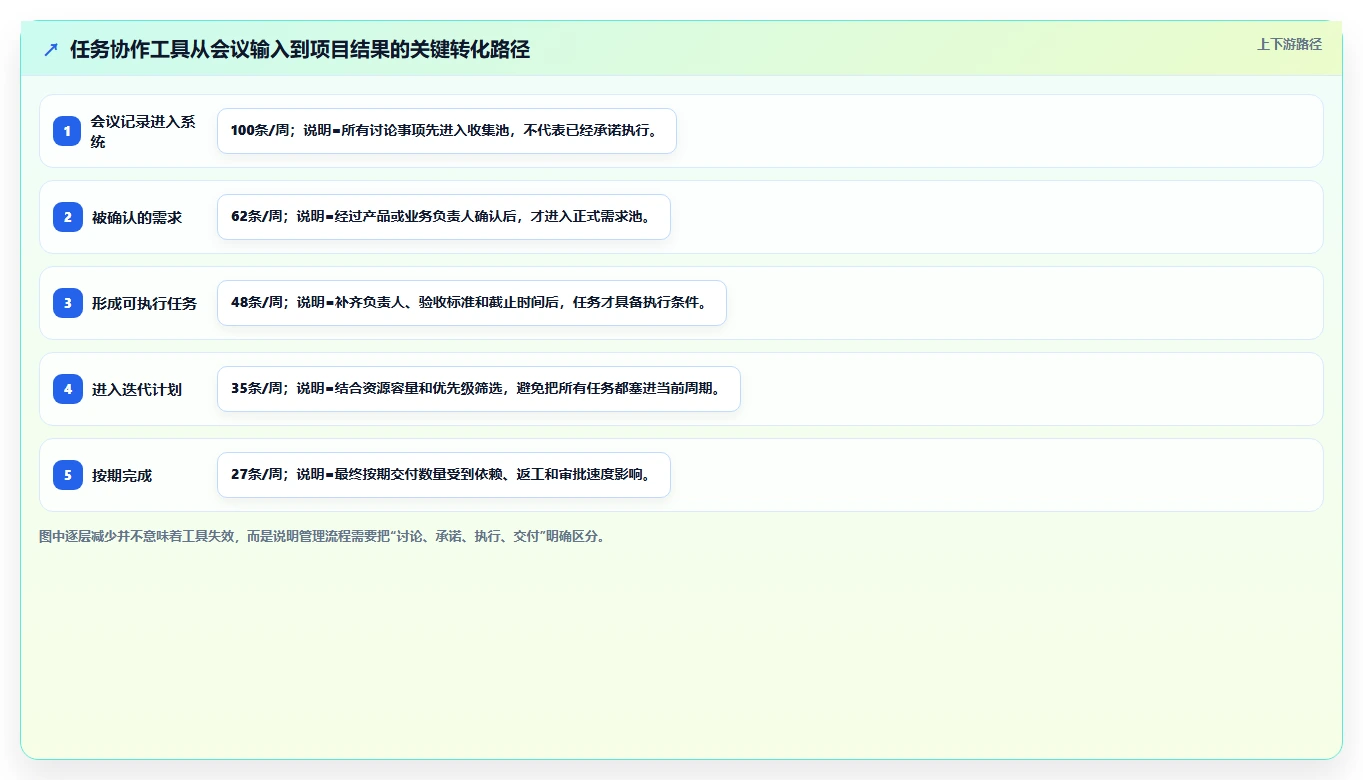Click the 会议记录进入系统 step label

point(143,131)
